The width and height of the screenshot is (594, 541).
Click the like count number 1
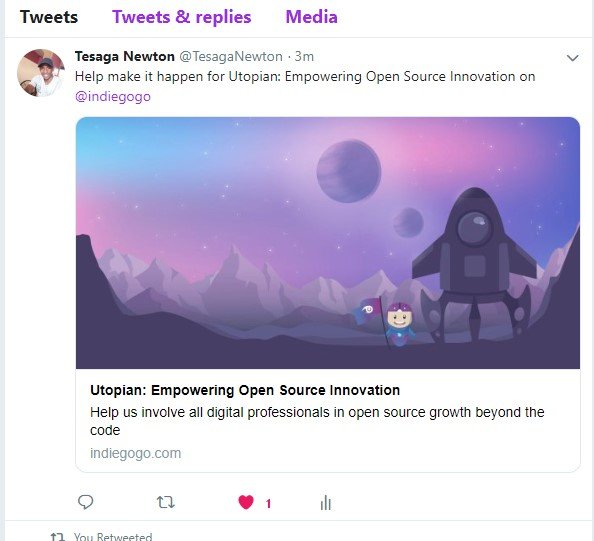(268, 504)
